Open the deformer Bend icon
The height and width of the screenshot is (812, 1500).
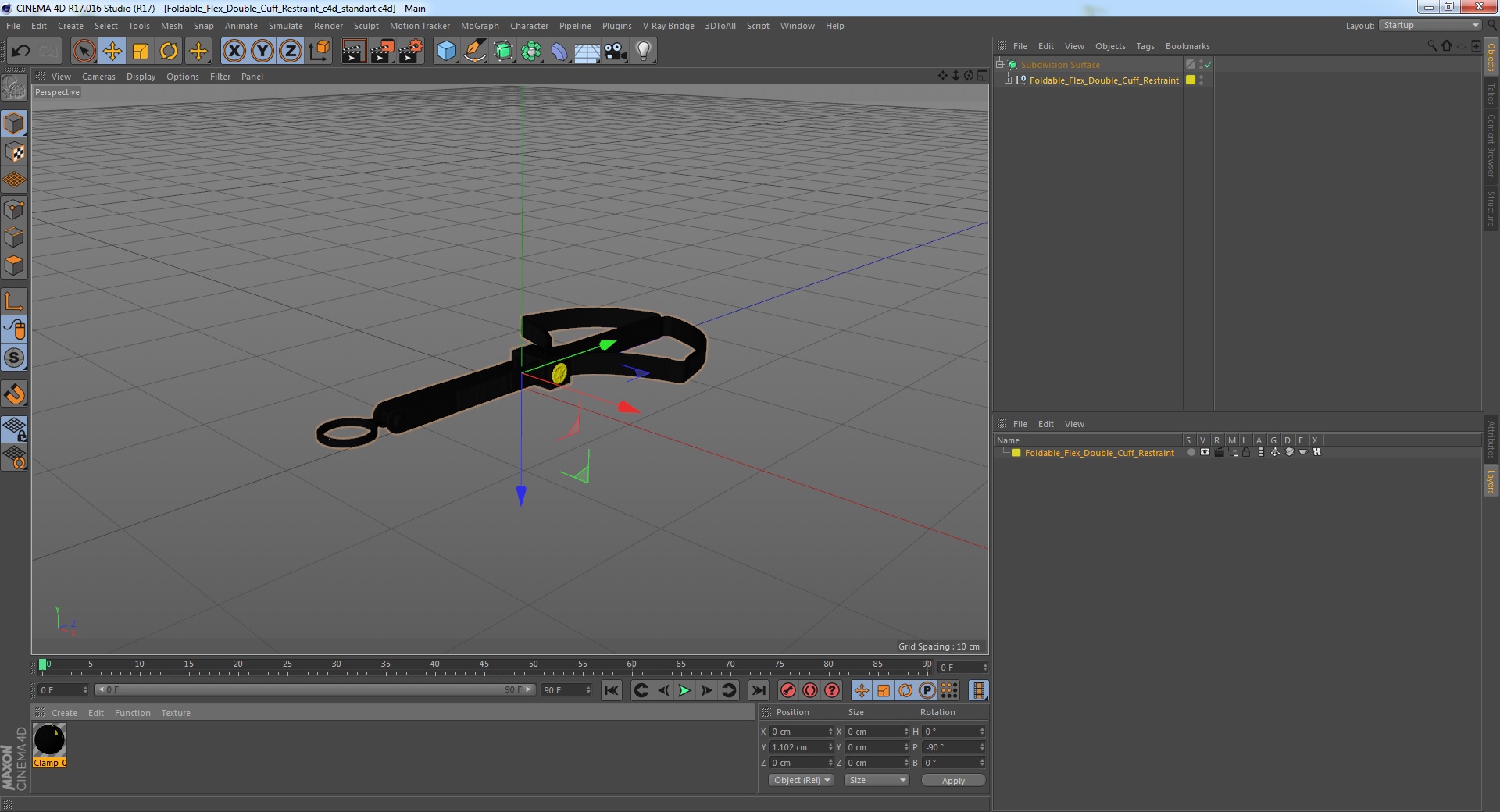(559, 52)
